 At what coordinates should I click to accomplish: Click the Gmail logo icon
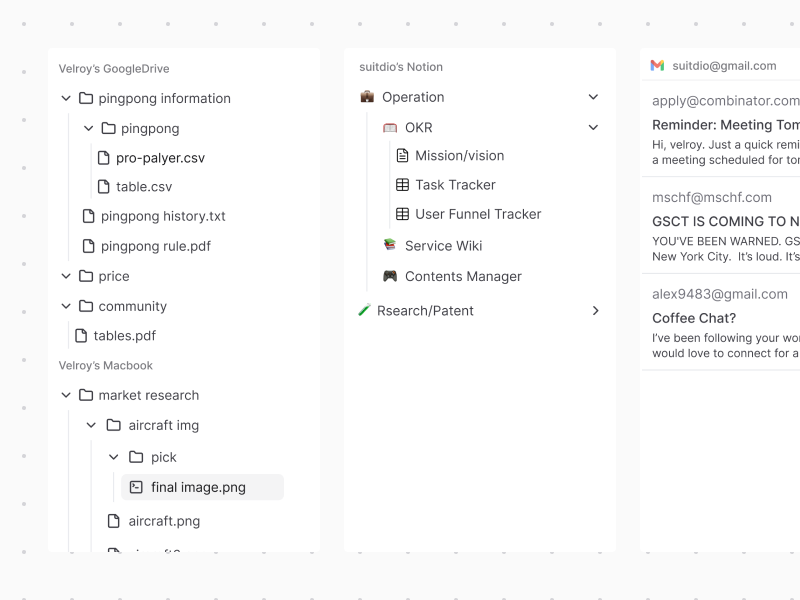[x=657, y=65]
